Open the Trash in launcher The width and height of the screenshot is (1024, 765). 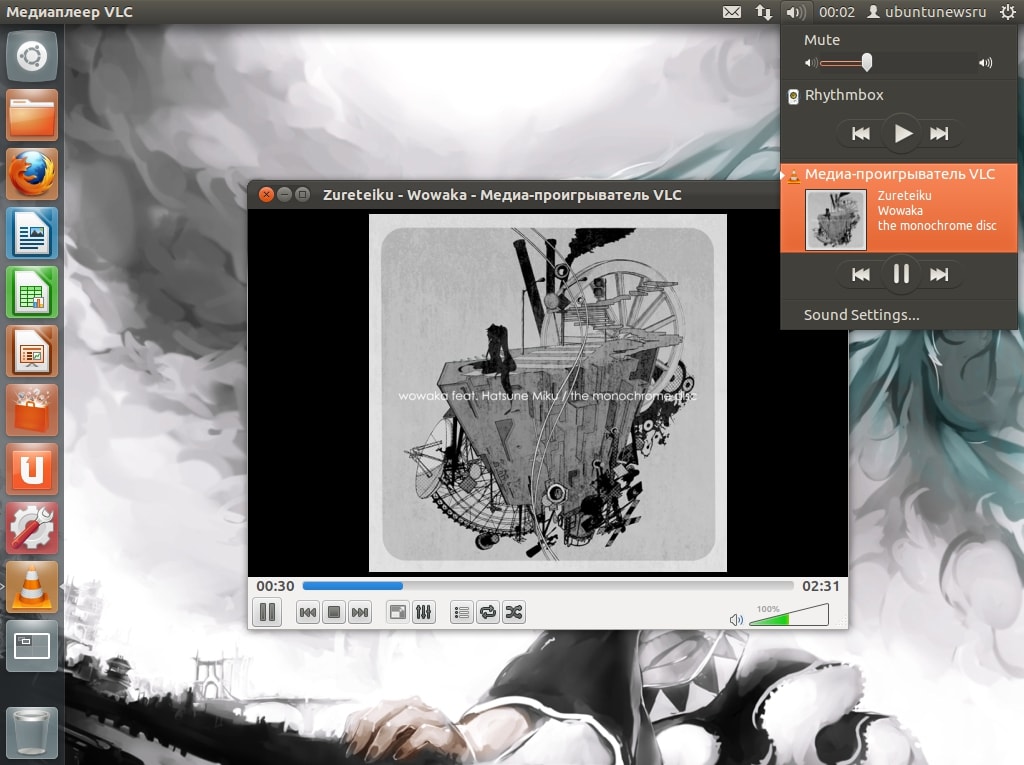click(x=32, y=732)
